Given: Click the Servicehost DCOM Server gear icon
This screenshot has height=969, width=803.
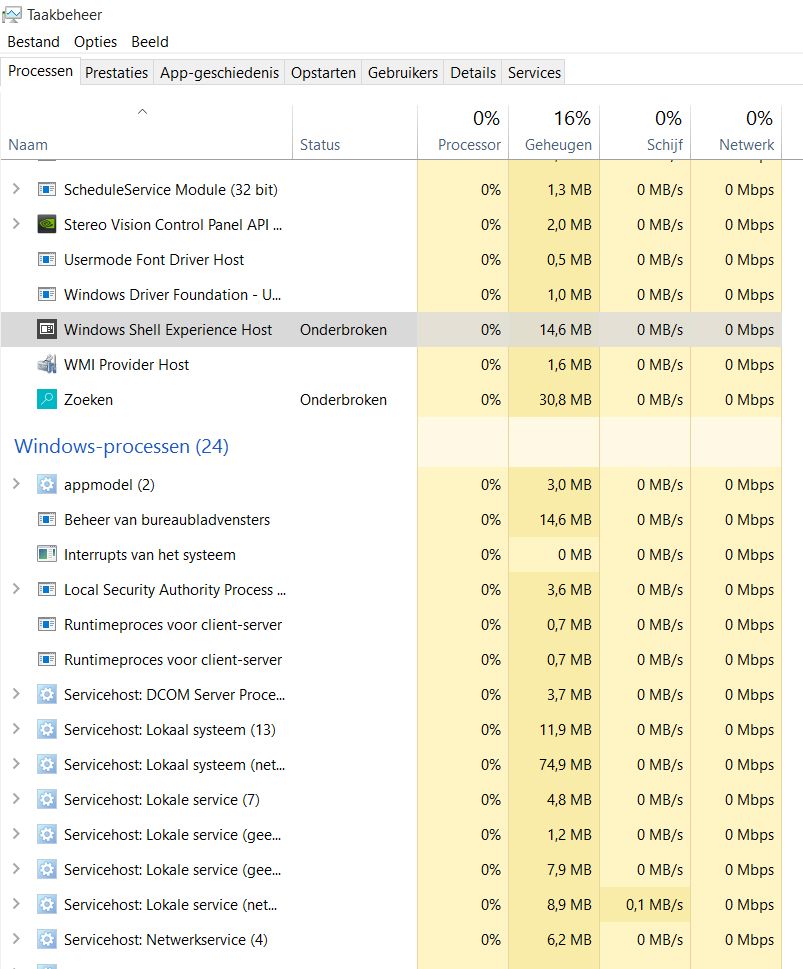Looking at the screenshot, I should (x=47, y=695).
